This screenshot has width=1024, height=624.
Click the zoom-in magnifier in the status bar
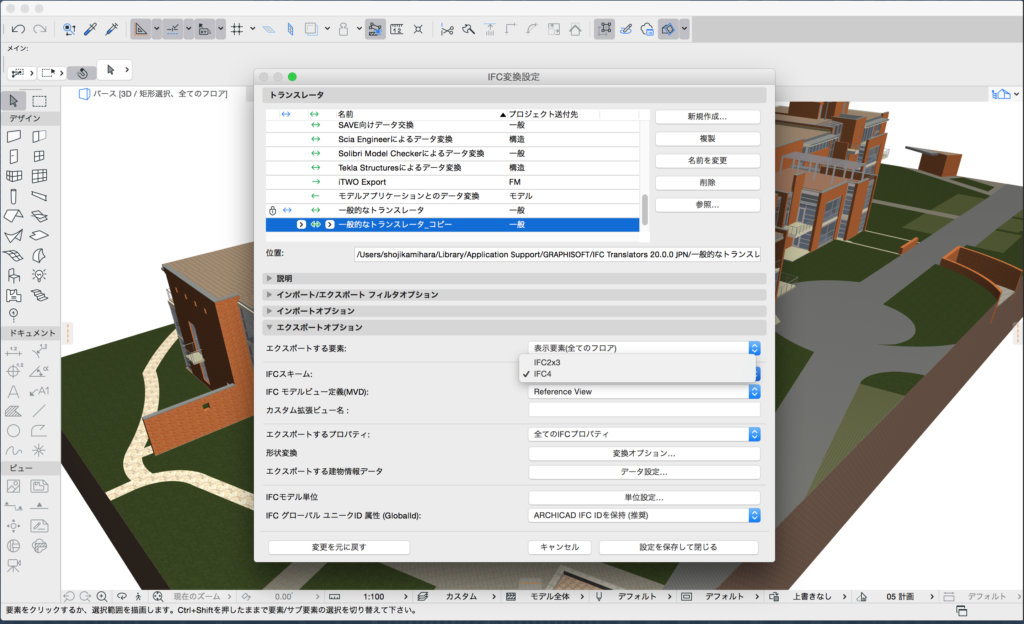102,597
